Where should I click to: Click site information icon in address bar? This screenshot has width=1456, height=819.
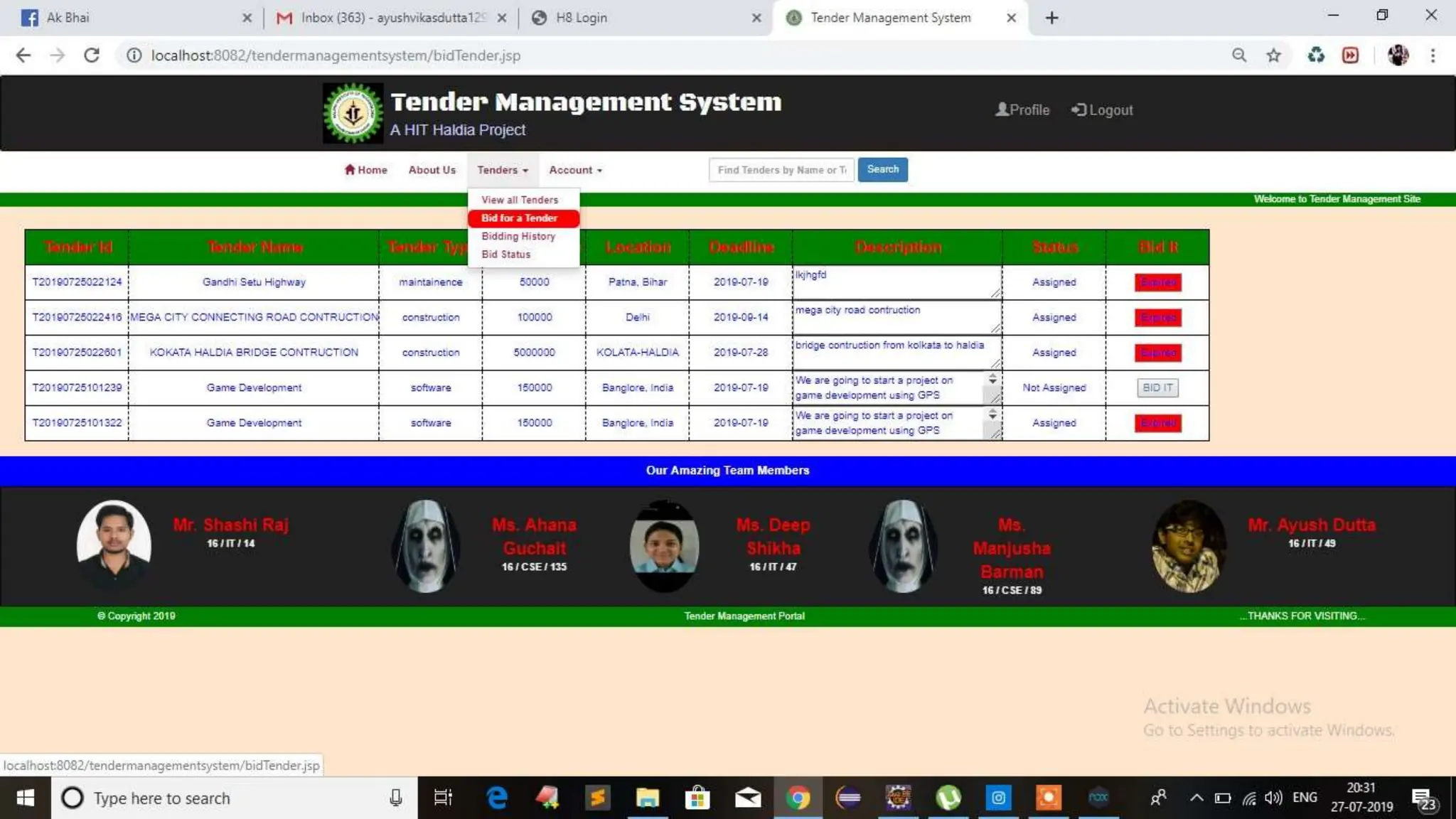(x=134, y=55)
